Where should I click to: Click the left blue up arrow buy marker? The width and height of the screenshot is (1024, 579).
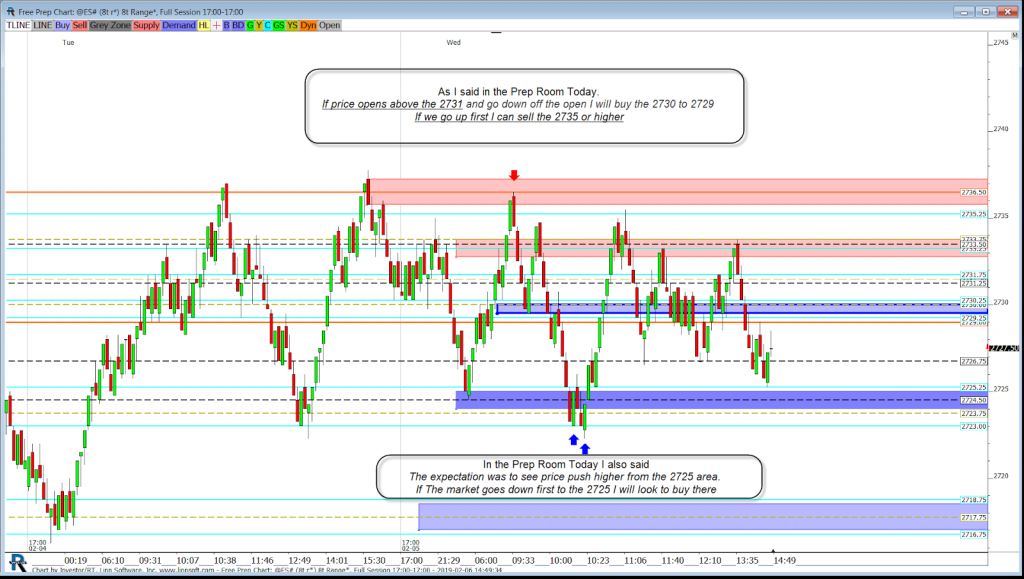[573, 440]
